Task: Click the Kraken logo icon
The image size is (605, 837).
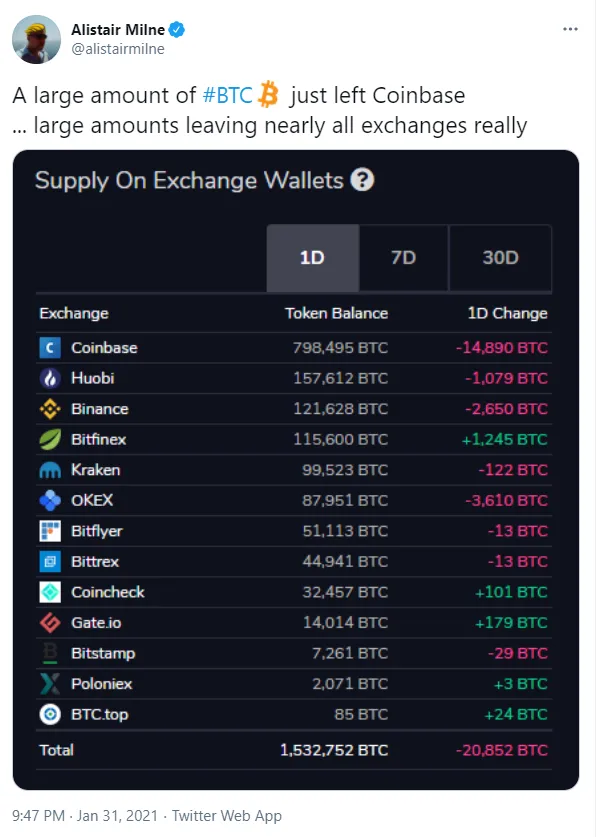Action: (50, 470)
